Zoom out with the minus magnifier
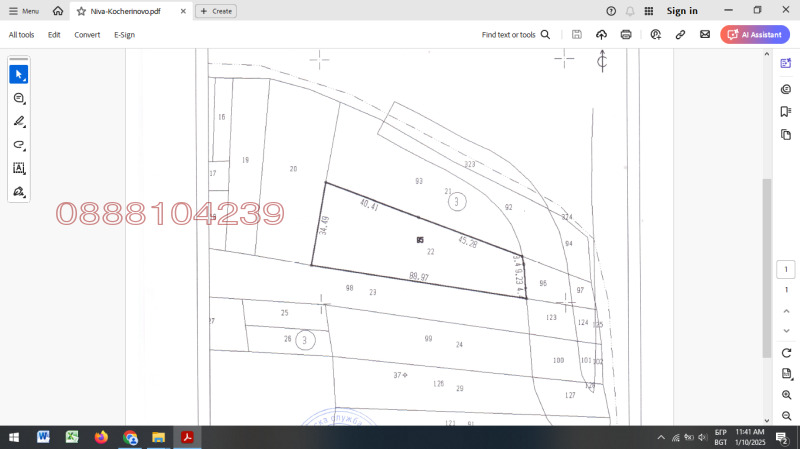This screenshot has height=449, width=800. [786, 415]
